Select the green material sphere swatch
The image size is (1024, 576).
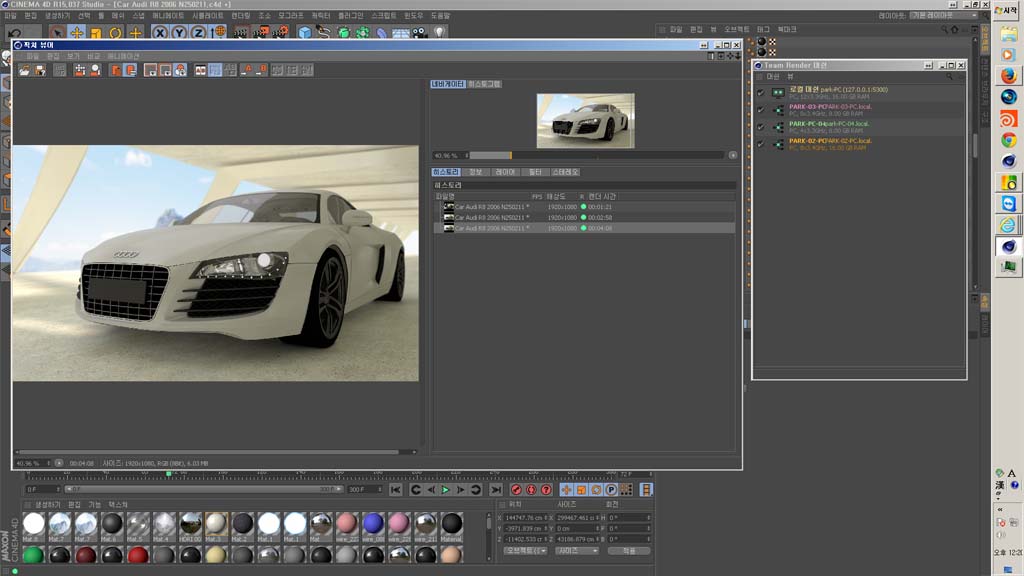click(x=33, y=555)
